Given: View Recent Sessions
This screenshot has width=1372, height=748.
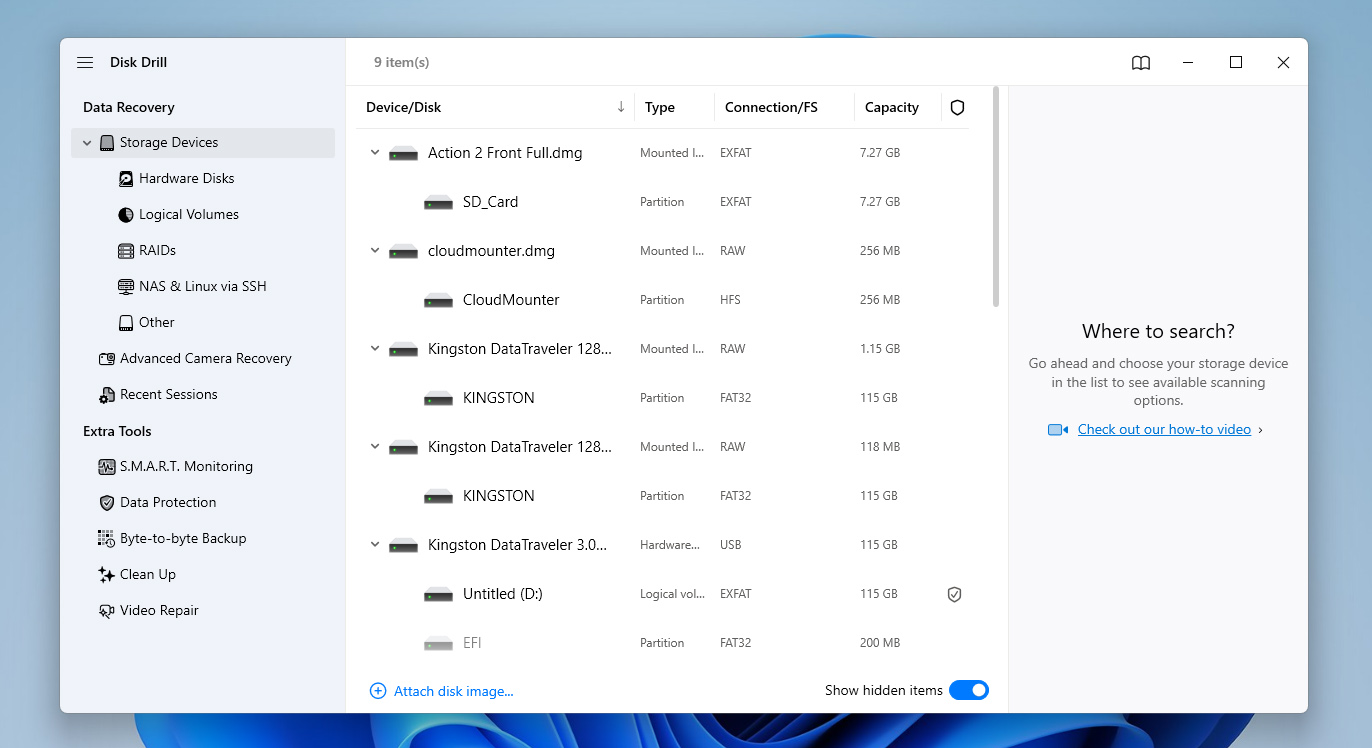Looking at the screenshot, I should tap(169, 394).
